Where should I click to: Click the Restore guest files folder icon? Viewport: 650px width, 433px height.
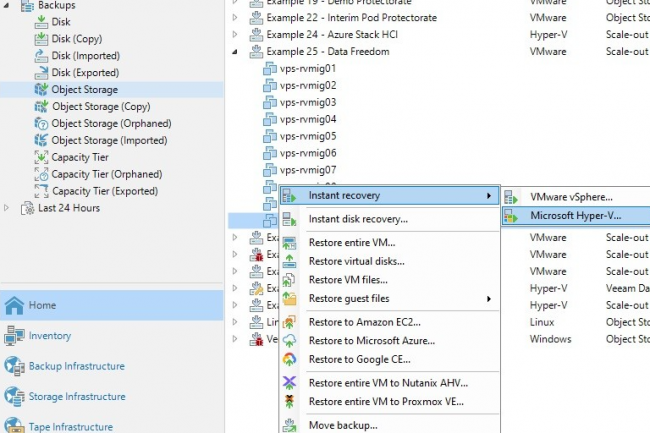coord(289,298)
